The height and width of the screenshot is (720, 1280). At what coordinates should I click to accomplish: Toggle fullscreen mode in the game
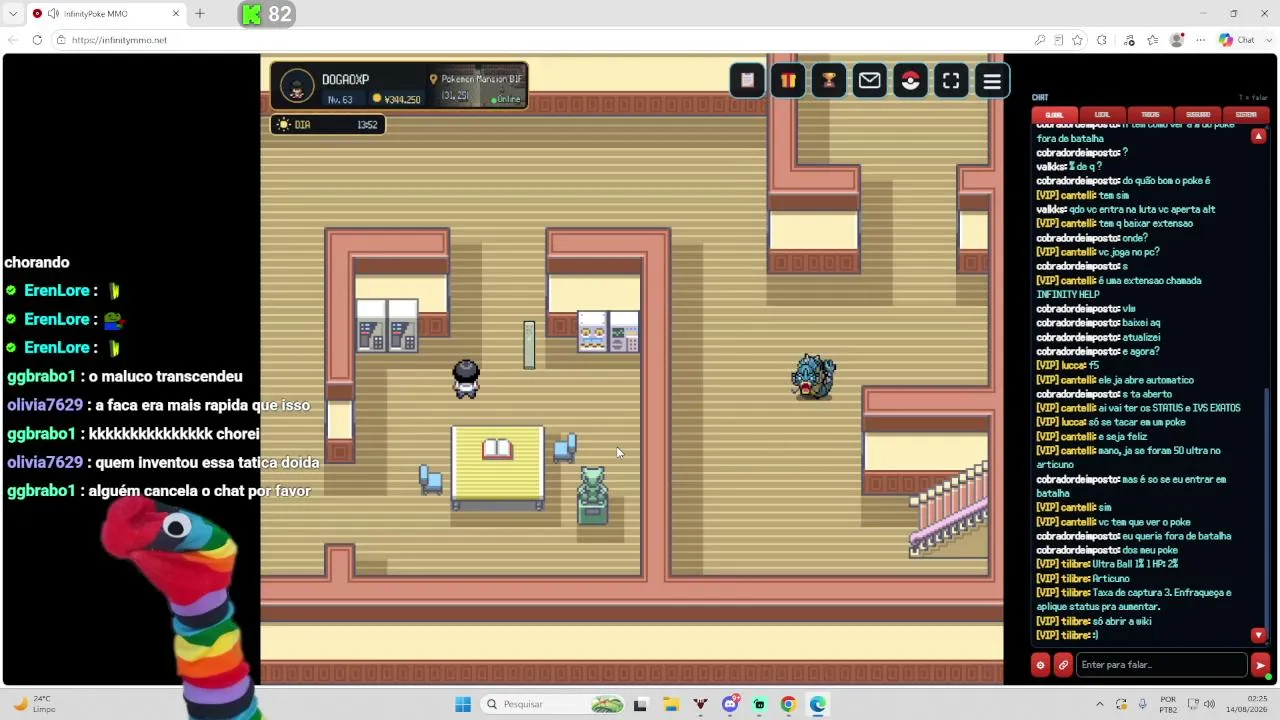click(951, 81)
